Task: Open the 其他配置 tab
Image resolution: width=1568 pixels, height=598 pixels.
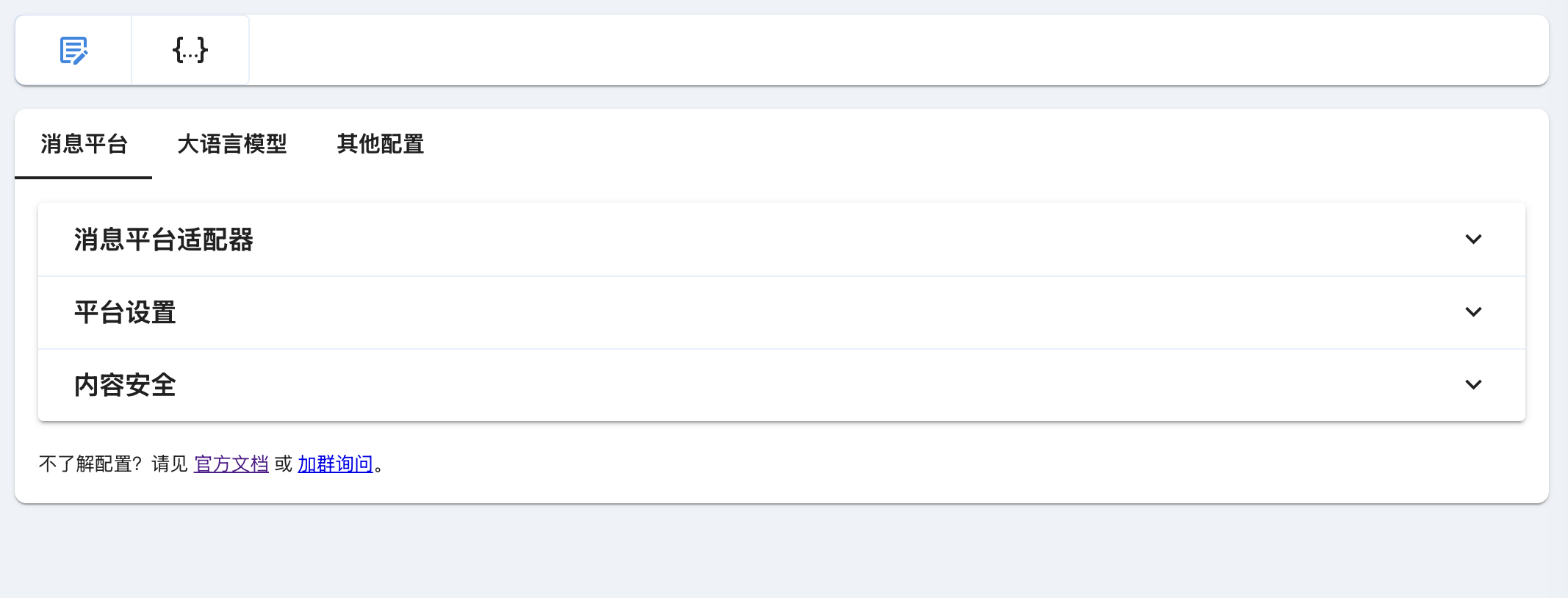Action: click(x=381, y=144)
